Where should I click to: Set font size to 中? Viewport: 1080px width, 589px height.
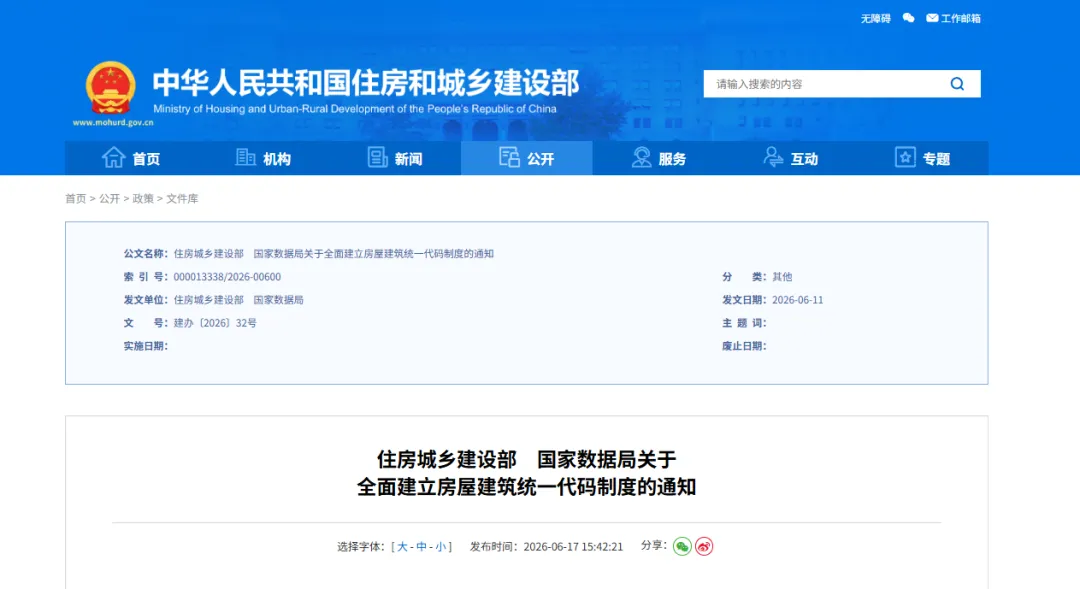click(422, 547)
